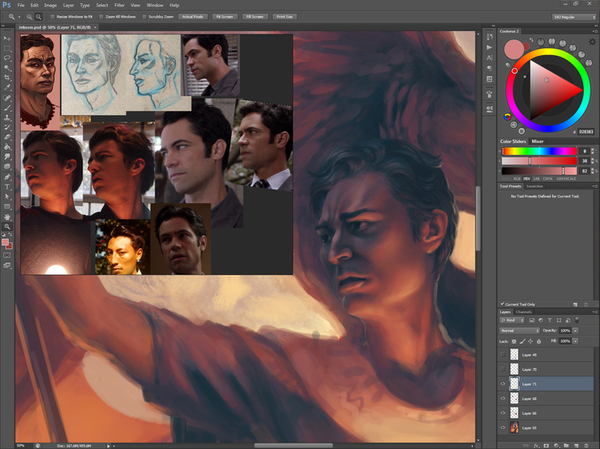Pick the Crop tool
The image size is (600, 449).
pyautogui.click(x=7, y=79)
